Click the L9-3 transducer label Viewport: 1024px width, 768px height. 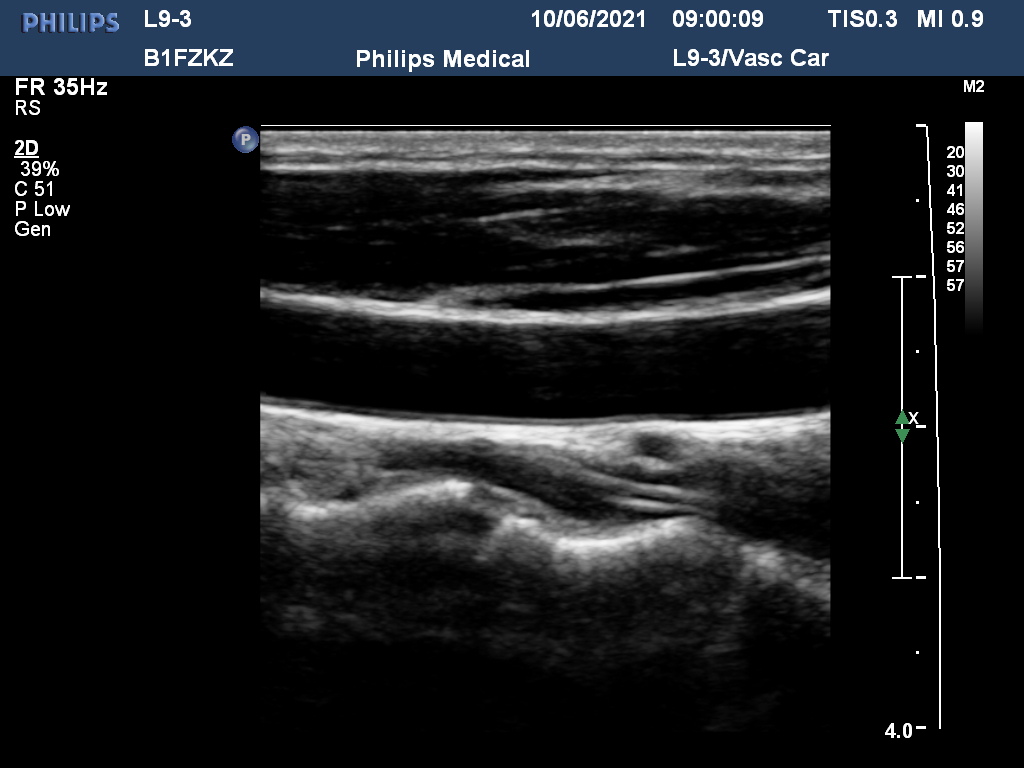pyautogui.click(x=168, y=19)
